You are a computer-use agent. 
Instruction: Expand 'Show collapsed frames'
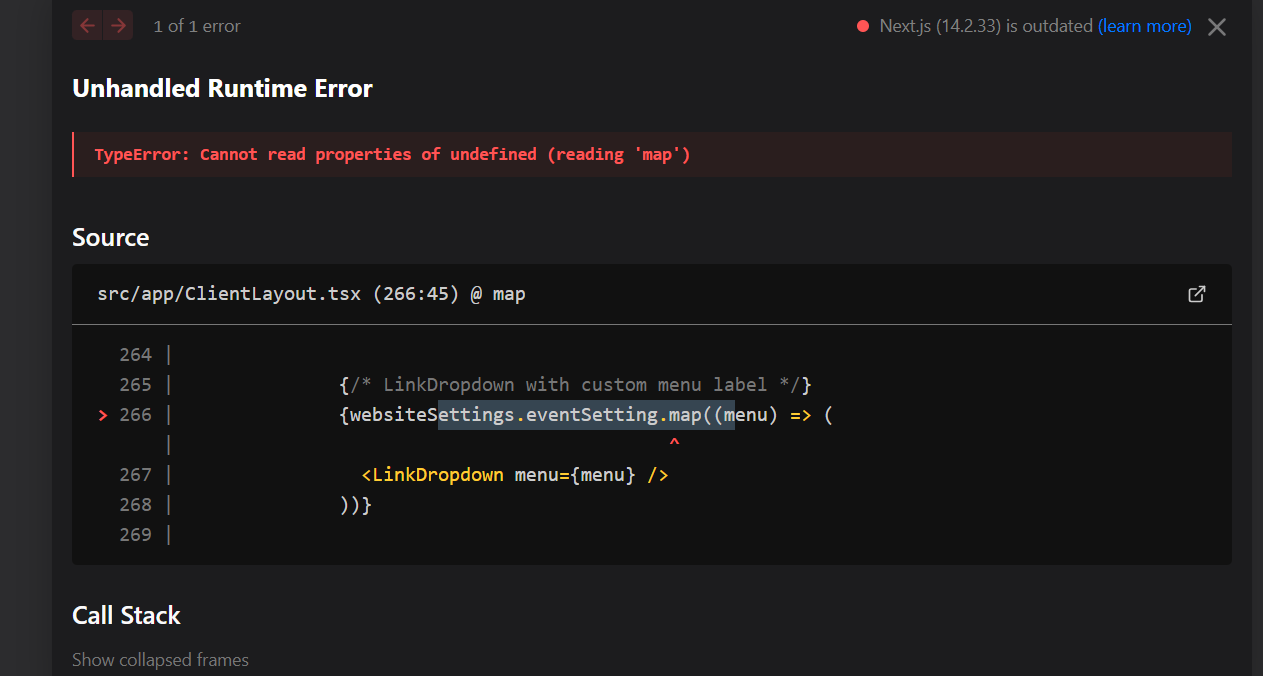pyautogui.click(x=160, y=660)
